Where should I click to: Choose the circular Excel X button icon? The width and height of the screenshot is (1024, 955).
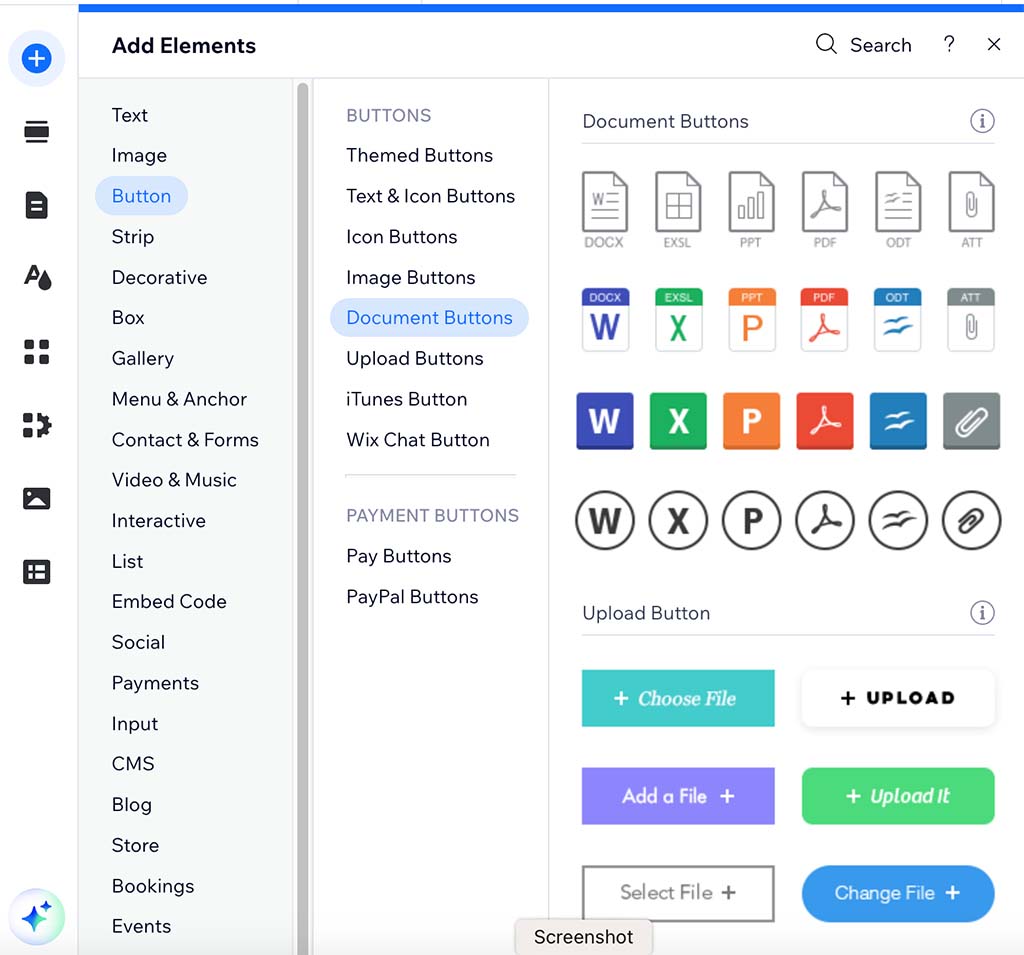point(678,520)
